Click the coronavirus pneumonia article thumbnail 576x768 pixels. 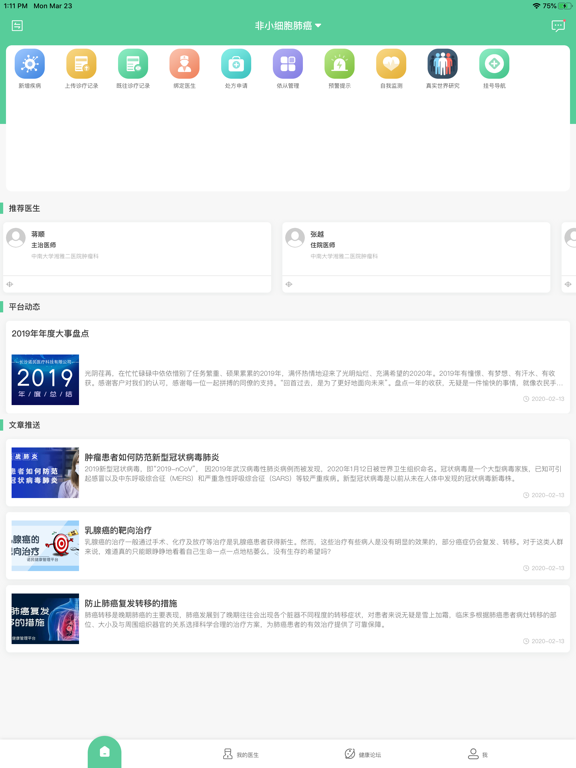(45, 473)
